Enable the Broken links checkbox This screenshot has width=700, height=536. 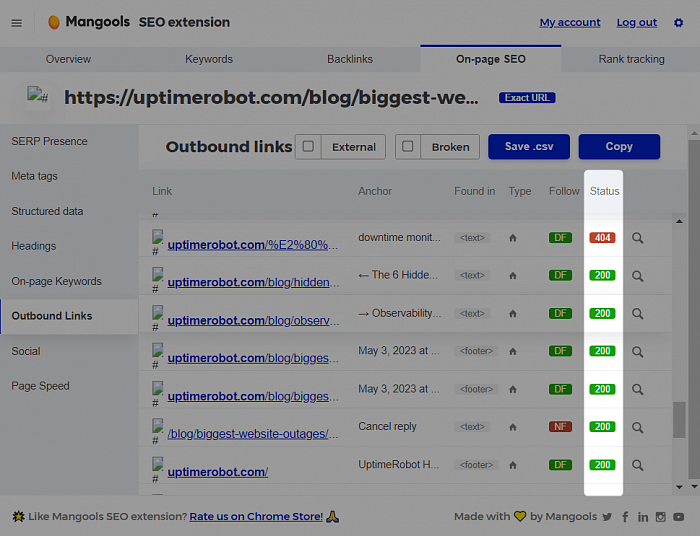coord(407,147)
